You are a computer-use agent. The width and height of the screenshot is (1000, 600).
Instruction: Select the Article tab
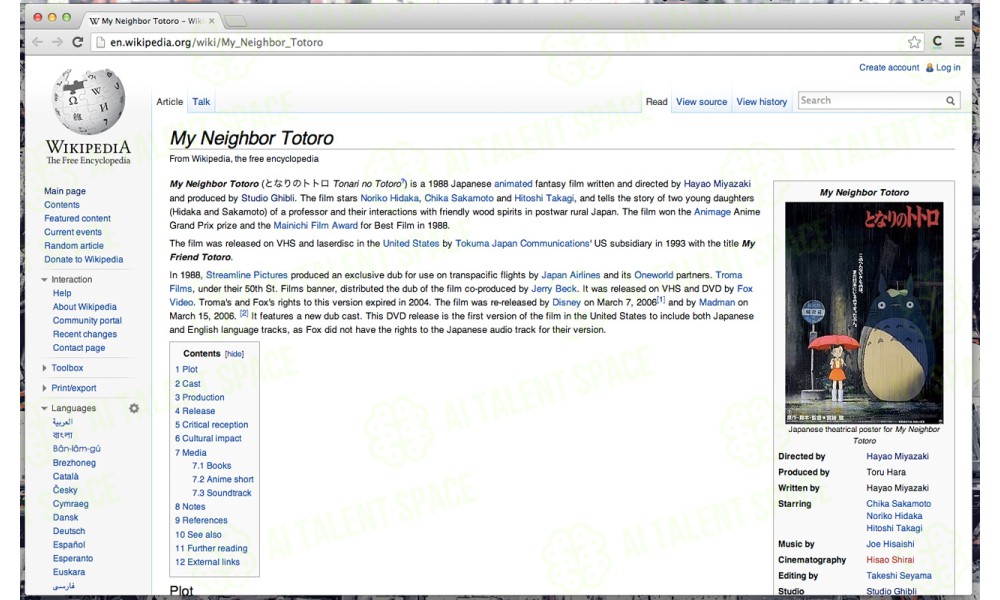(x=170, y=101)
